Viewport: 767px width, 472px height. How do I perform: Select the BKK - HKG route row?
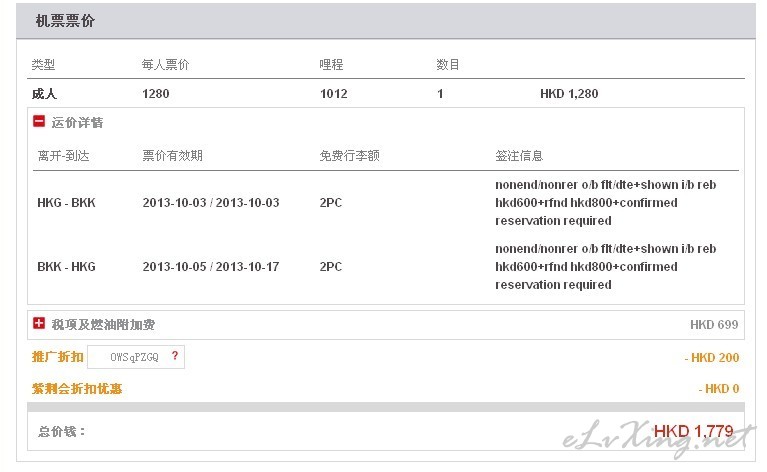(386, 267)
